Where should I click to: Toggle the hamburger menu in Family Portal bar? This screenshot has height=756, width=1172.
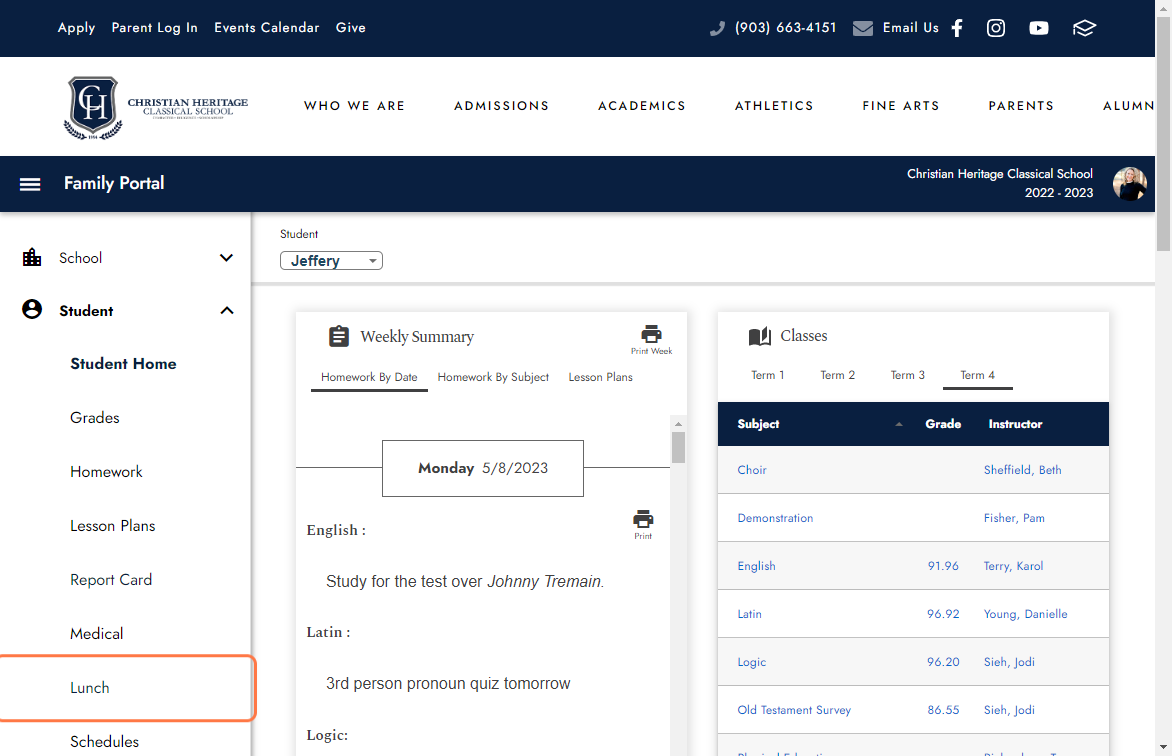pyautogui.click(x=30, y=184)
